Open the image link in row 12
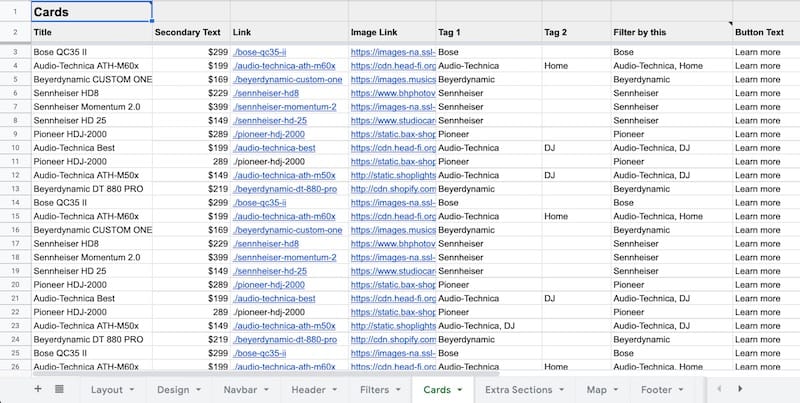The height and width of the screenshot is (403, 800). pos(393,175)
